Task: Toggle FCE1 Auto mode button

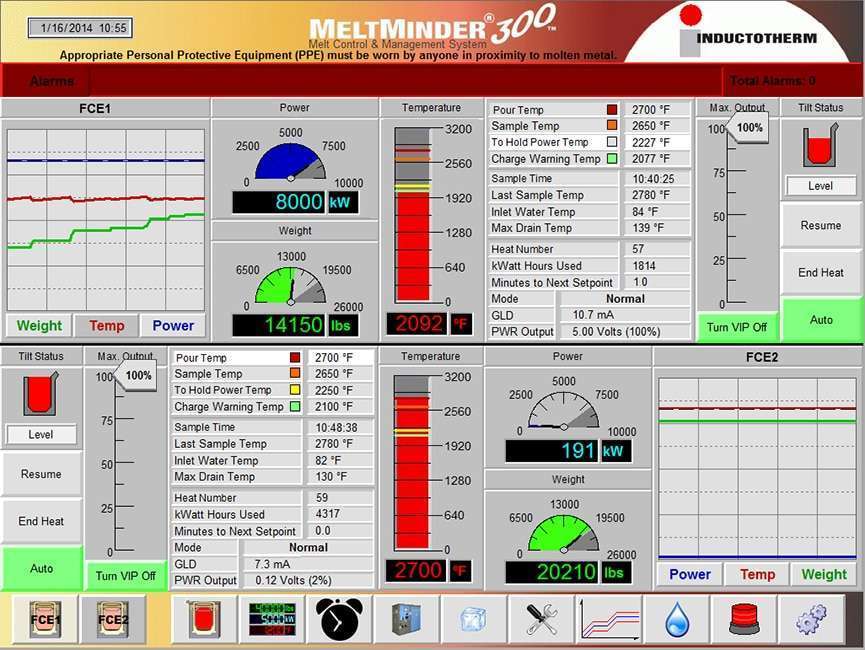Action: [x=821, y=319]
